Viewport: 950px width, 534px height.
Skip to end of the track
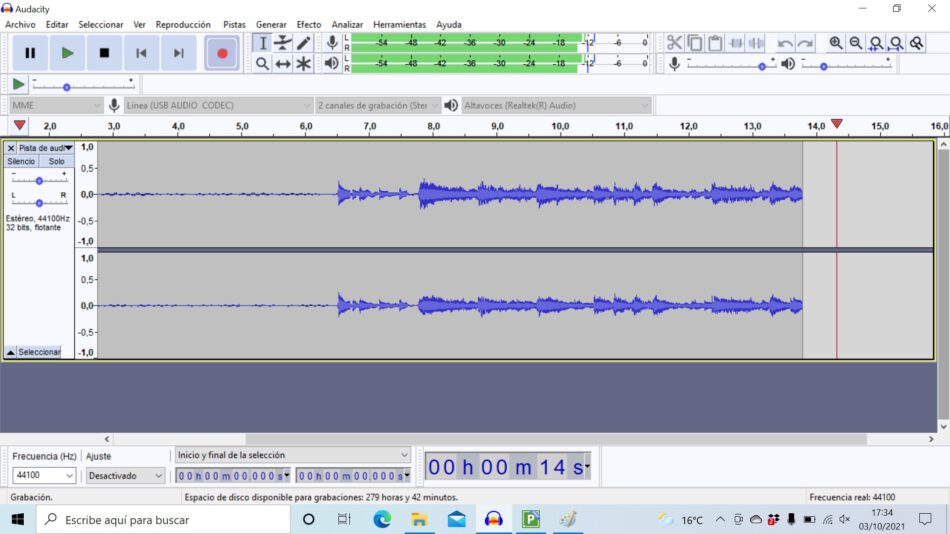[178, 53]
